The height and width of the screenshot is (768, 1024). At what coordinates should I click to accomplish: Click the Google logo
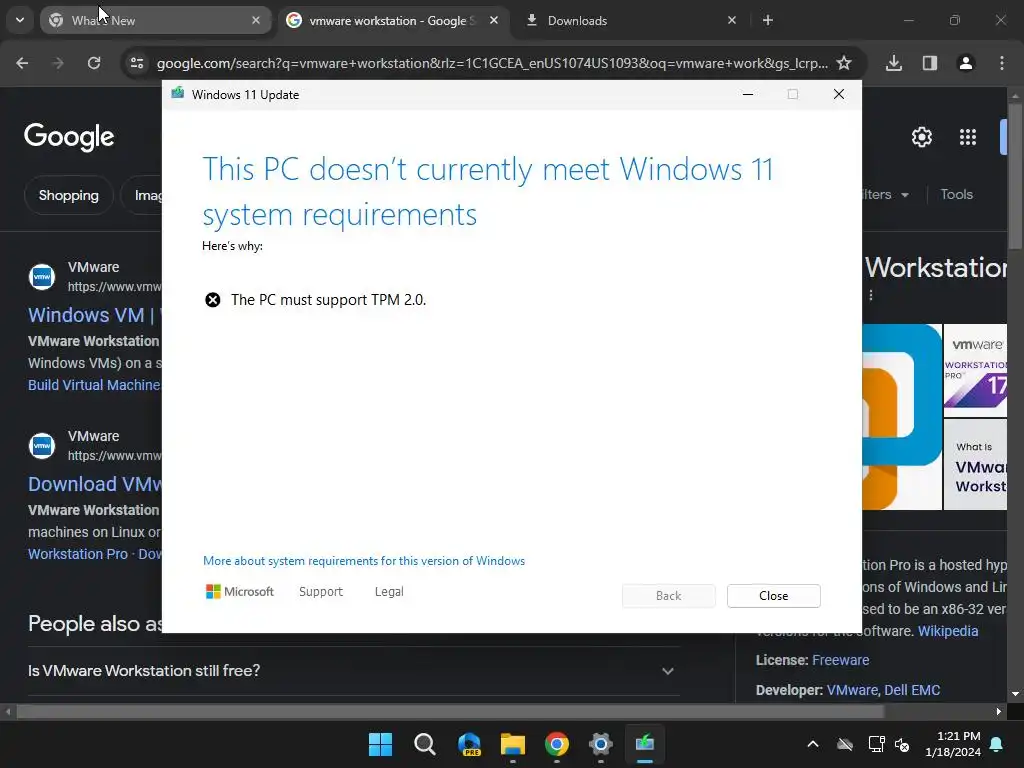tap(69, 137)
